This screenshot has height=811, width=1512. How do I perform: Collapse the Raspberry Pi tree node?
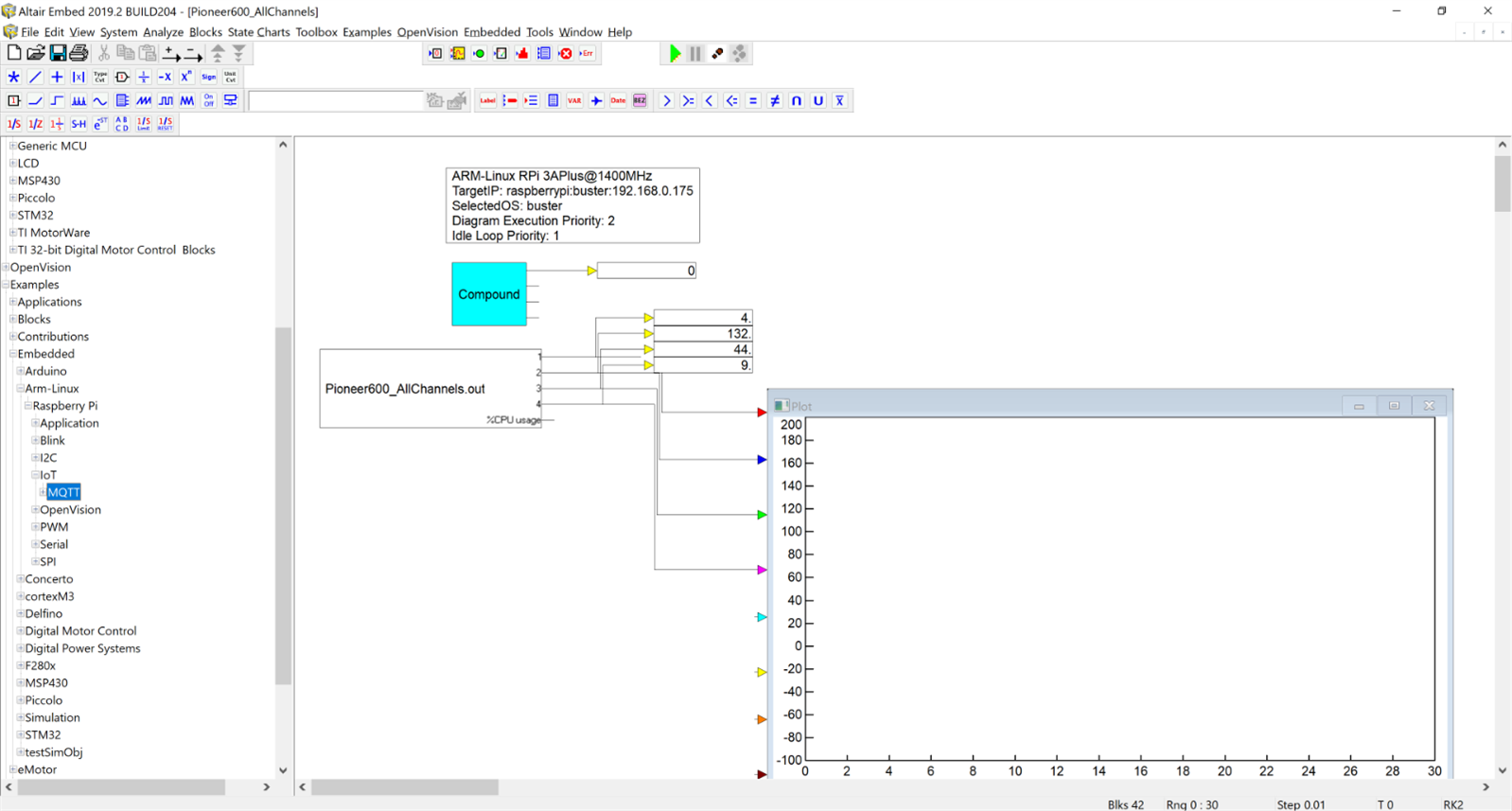tap(27, 406)
